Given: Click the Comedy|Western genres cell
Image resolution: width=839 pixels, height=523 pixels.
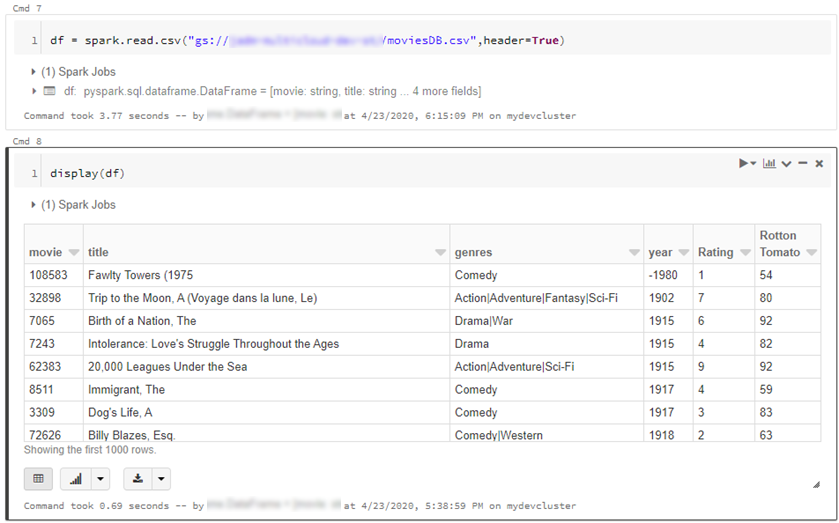Looking at the screenshot, I should coord(546,434).
